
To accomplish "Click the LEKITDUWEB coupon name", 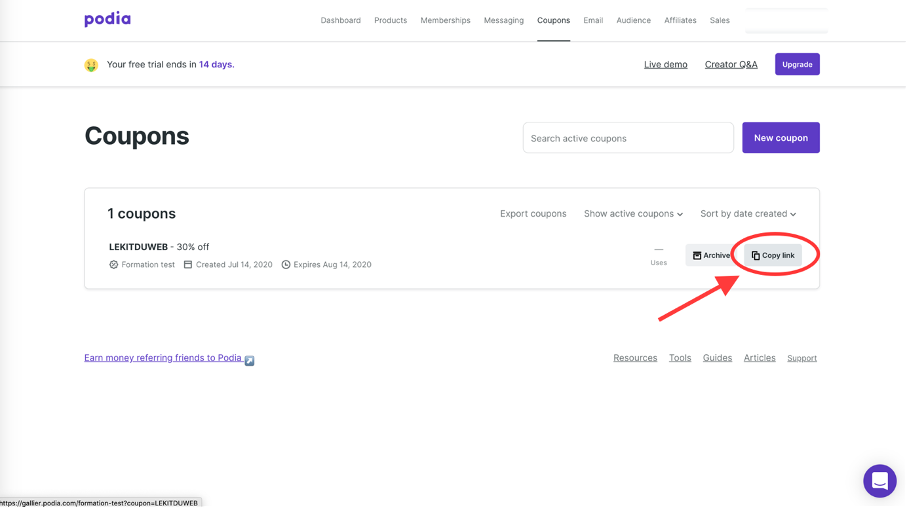I will click(x=138, y=247).
